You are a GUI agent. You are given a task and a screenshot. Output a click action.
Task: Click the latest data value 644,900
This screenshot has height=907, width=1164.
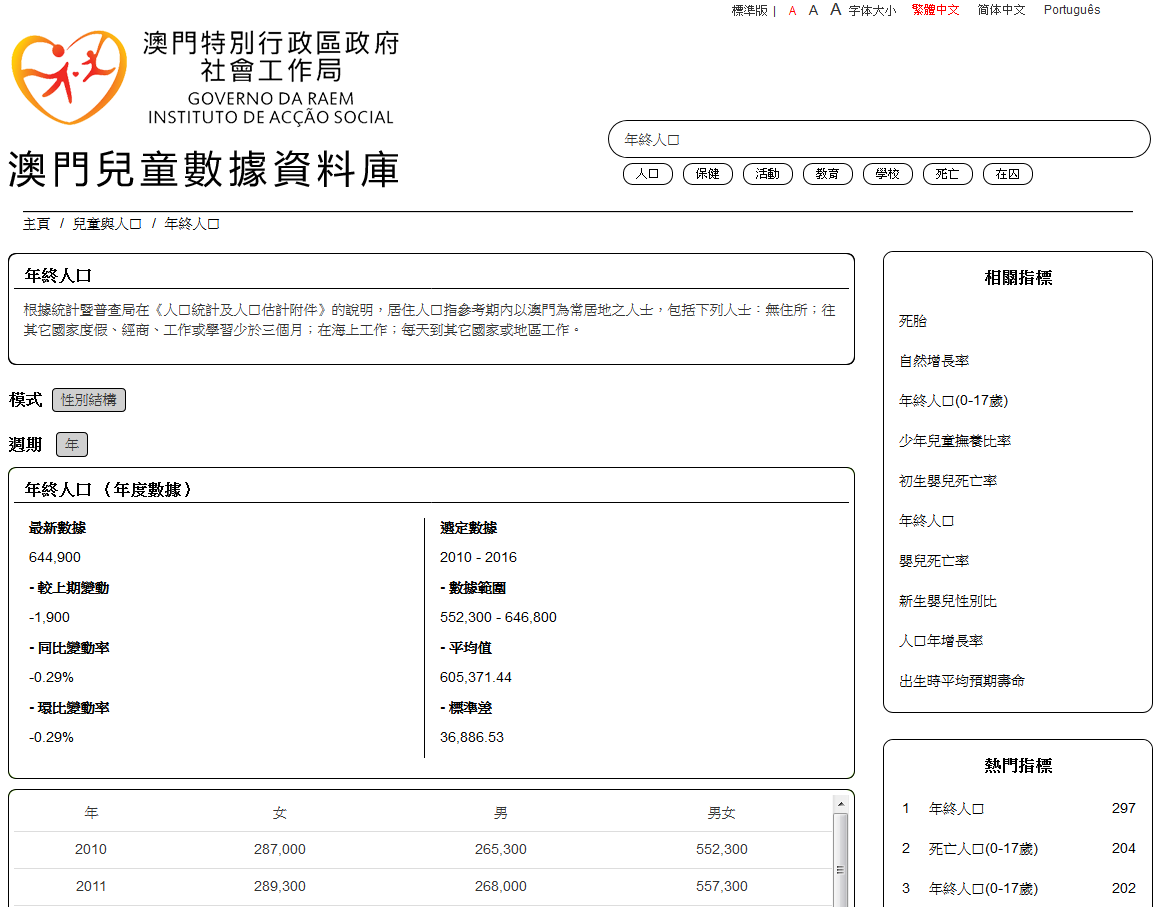pos(55,557)
